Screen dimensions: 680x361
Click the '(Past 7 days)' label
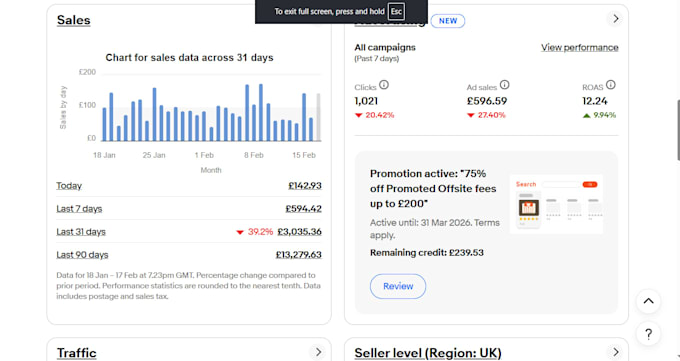point(376,59)
